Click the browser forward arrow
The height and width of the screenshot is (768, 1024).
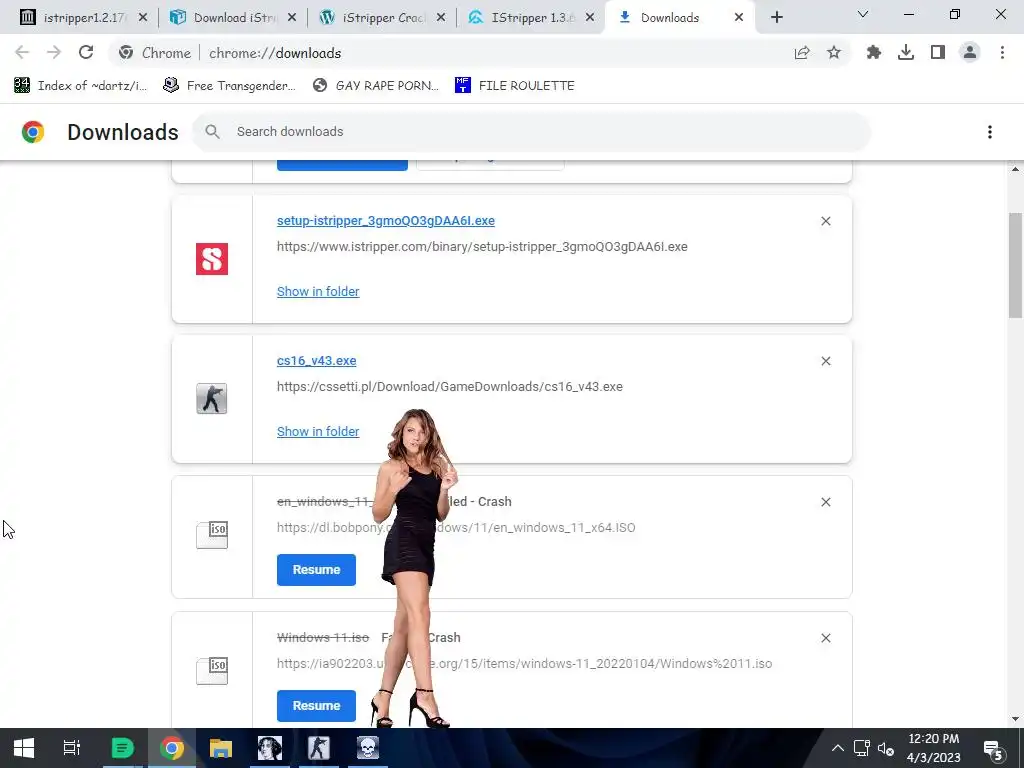(x=54, y=52)
